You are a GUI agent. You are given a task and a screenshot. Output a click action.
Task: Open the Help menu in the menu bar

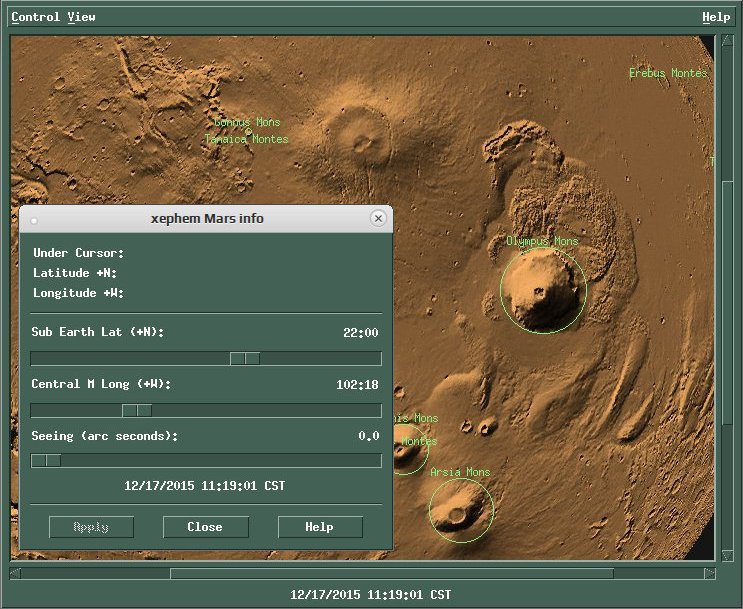716,17
